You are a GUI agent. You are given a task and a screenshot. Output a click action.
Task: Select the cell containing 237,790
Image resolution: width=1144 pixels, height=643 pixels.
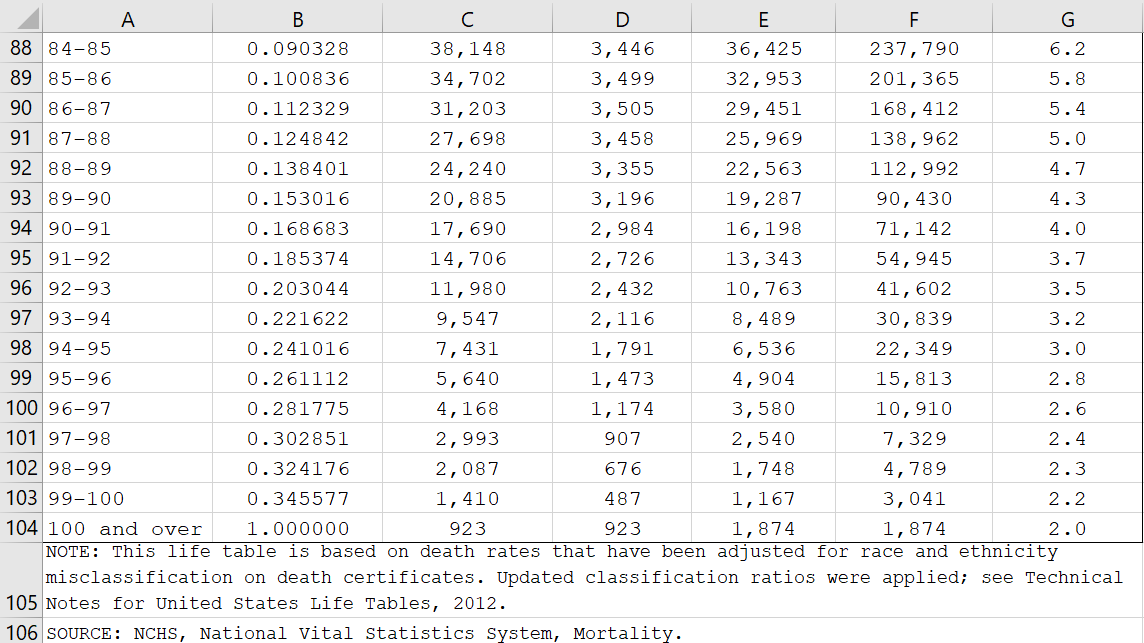[x=913, y=47]
